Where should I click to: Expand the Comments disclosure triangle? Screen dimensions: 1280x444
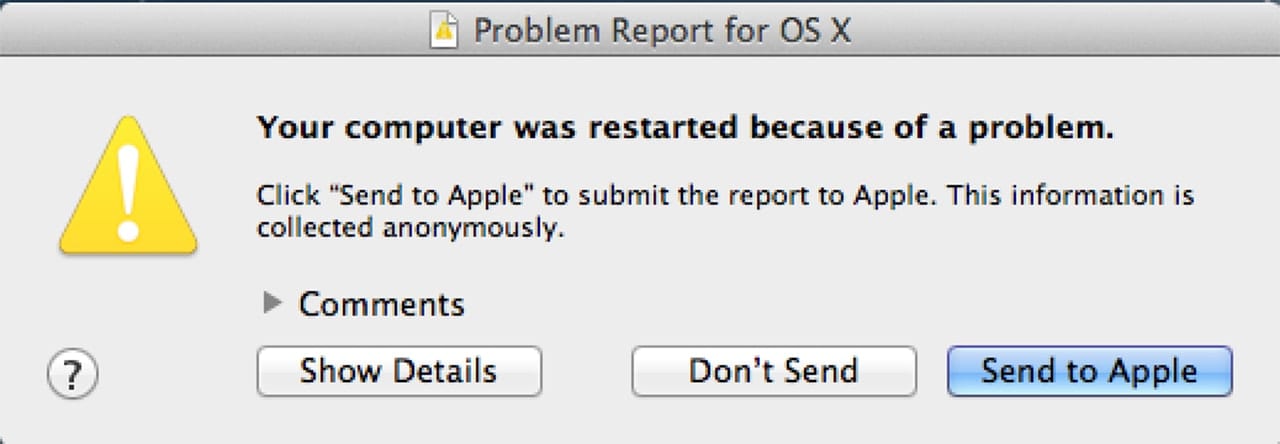(272, 302)
